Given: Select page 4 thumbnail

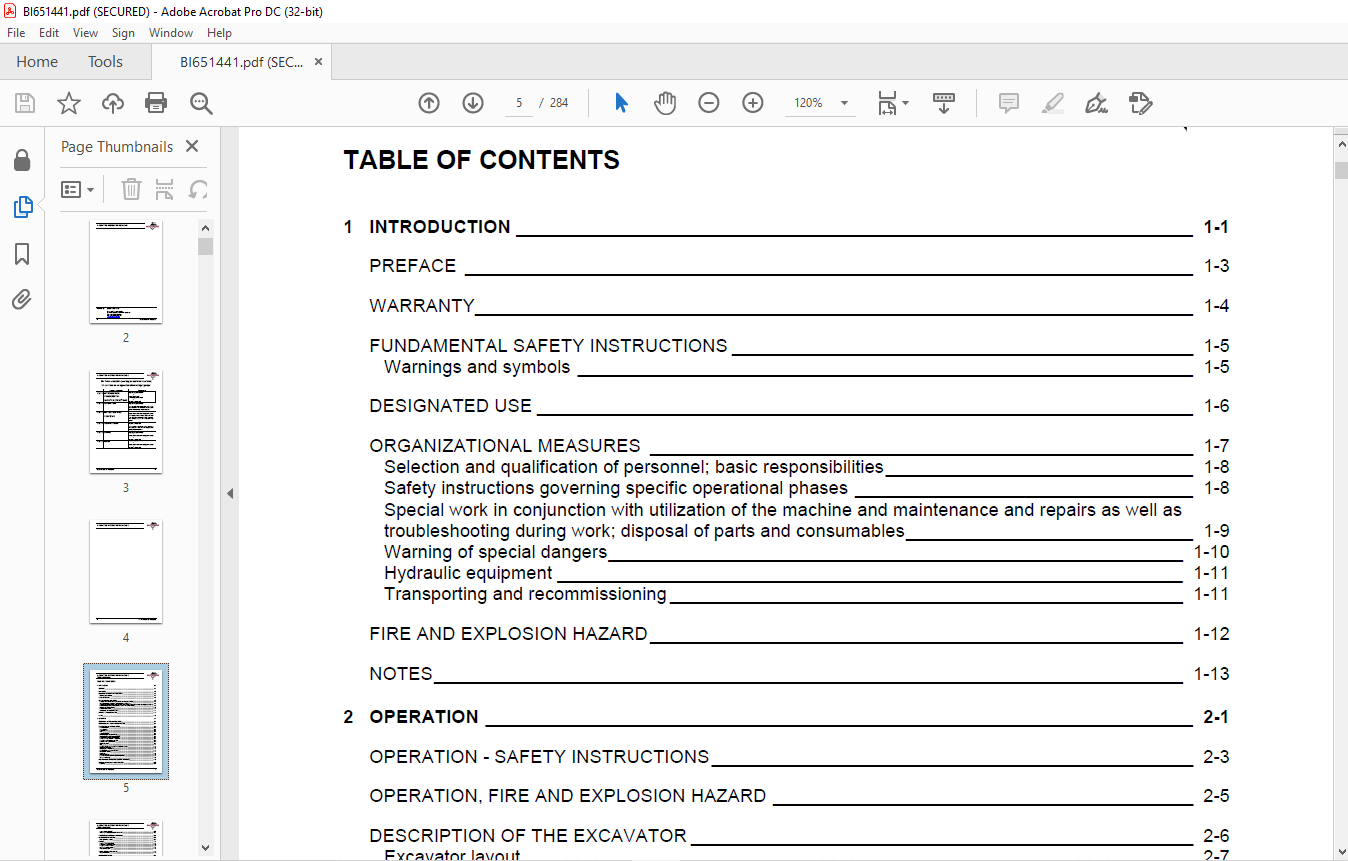Looking at the screenshot, I should [x=126, y=571].
